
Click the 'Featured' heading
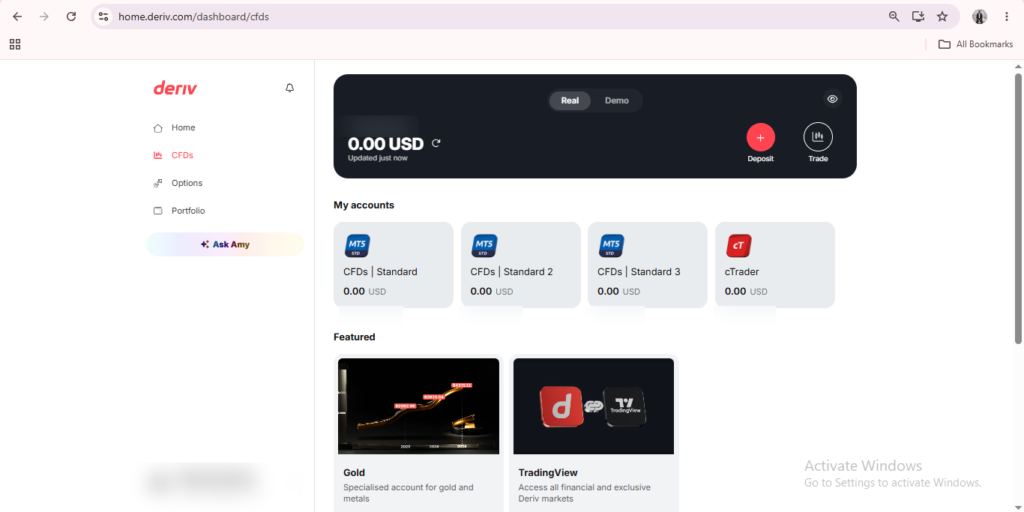(354, 337)
